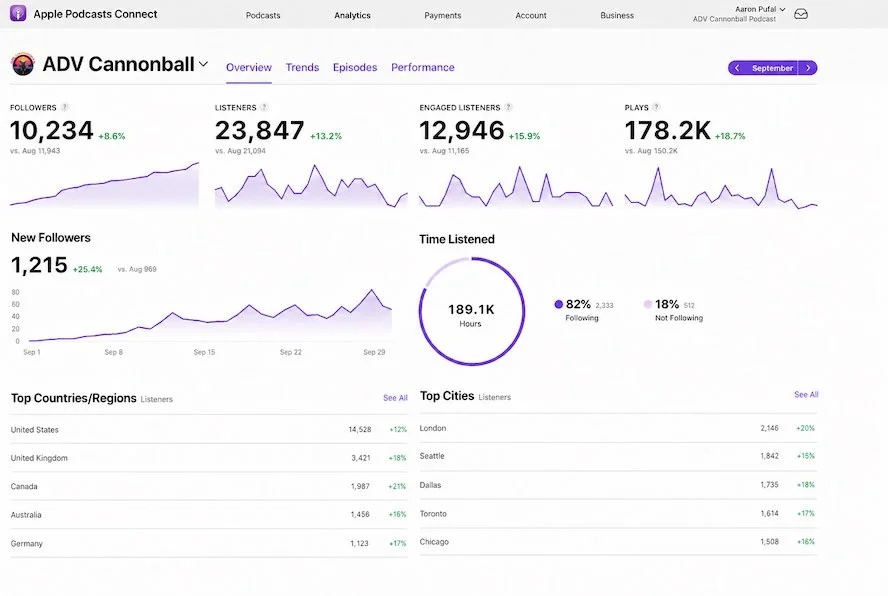
Task: Select the Germany row
Action: [x=209, y=543]
